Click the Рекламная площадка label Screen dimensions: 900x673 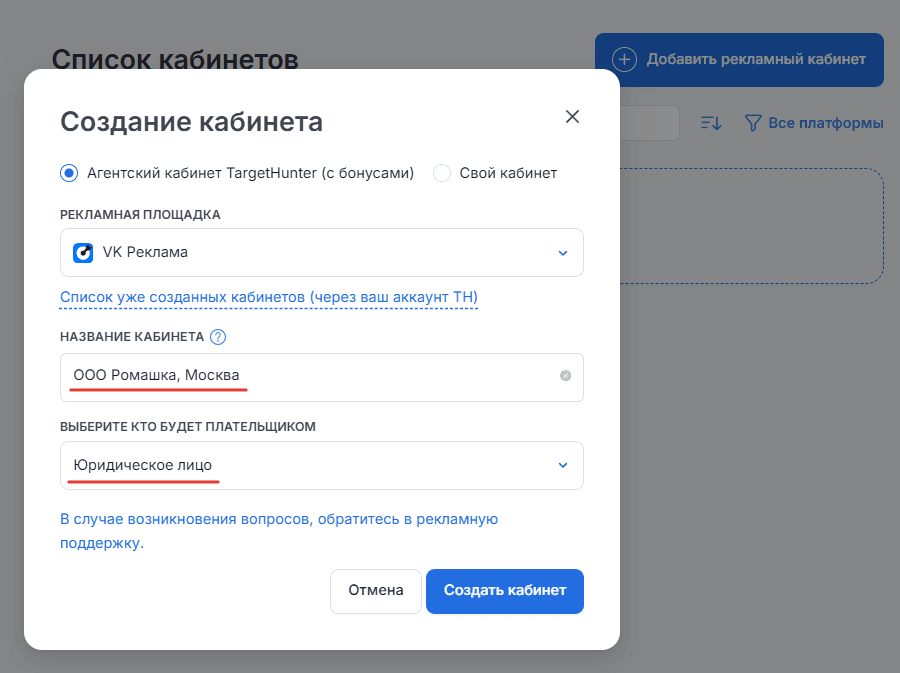click(140, 215)
